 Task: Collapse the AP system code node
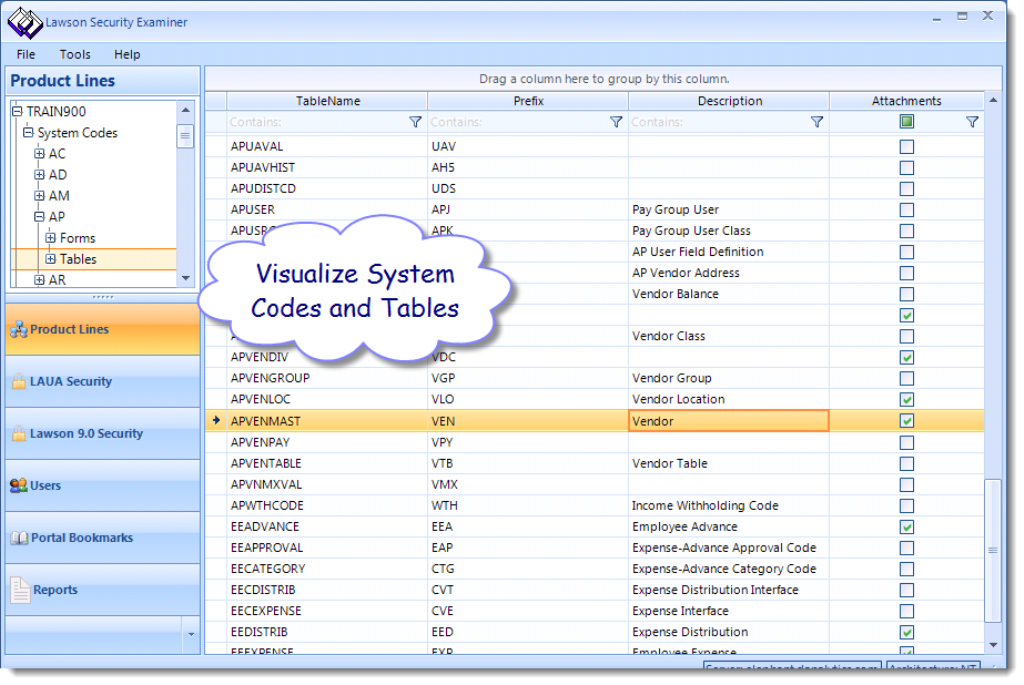pyautogui.click(x=39, y=216)
